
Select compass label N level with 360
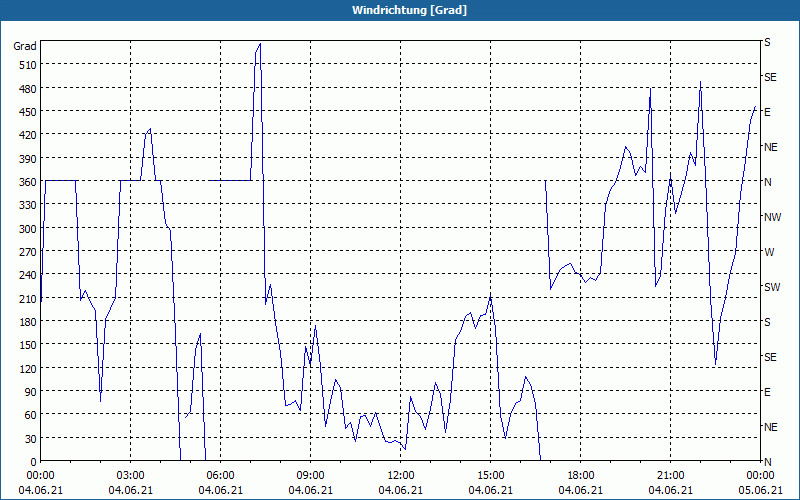pos(767,182)
